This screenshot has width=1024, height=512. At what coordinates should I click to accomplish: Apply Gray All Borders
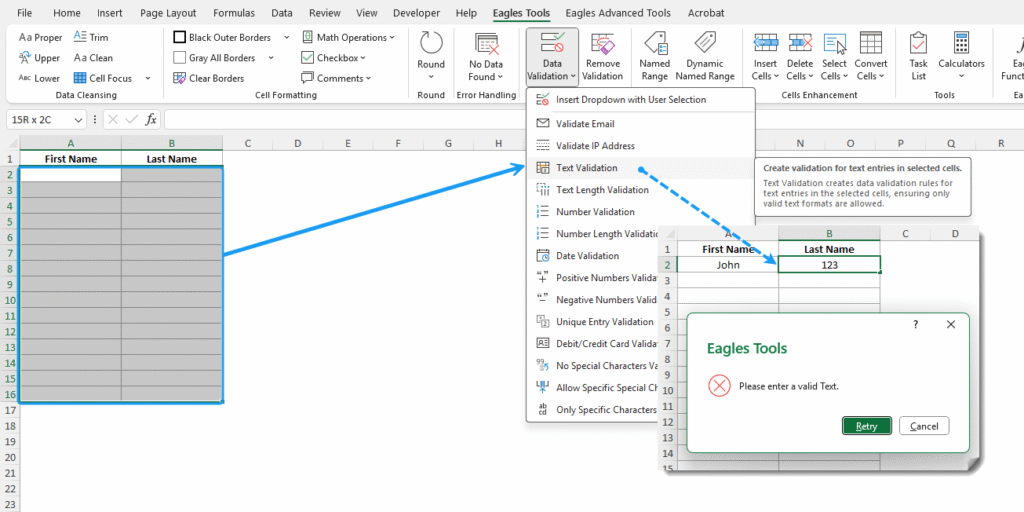(214, 57)
